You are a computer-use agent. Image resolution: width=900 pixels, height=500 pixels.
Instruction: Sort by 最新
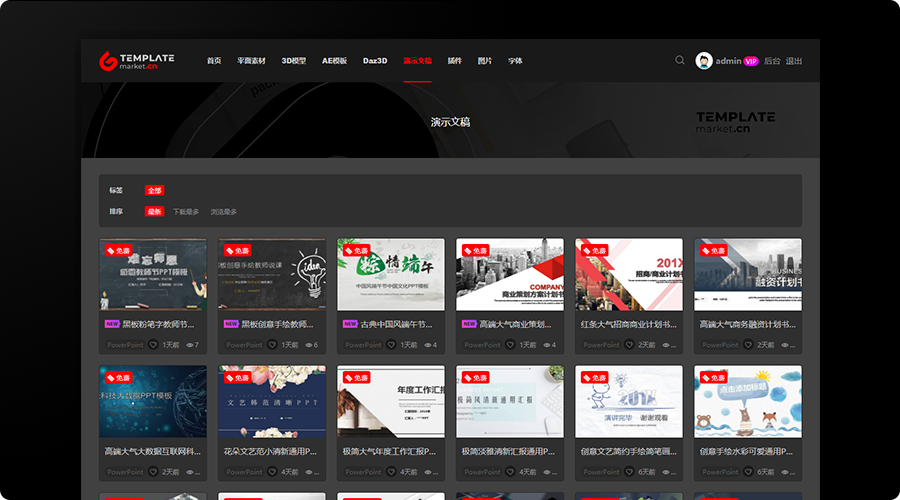point(154,212)
